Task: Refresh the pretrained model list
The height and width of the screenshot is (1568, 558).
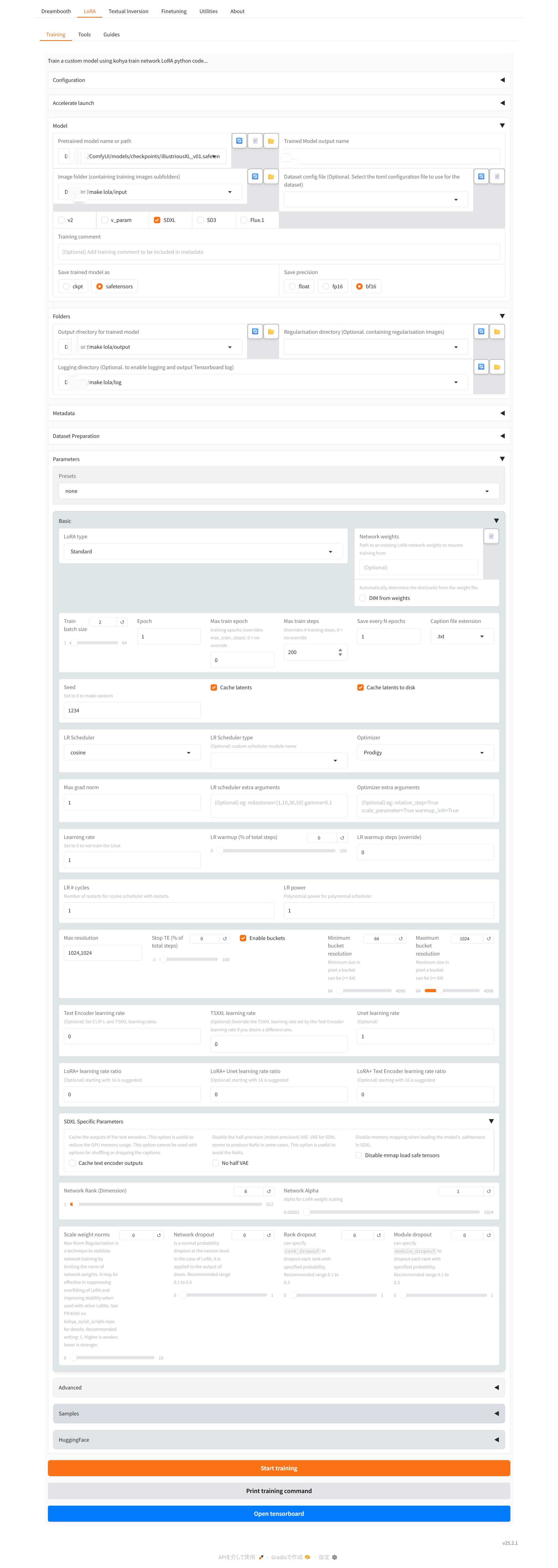Action: (239, 141)
